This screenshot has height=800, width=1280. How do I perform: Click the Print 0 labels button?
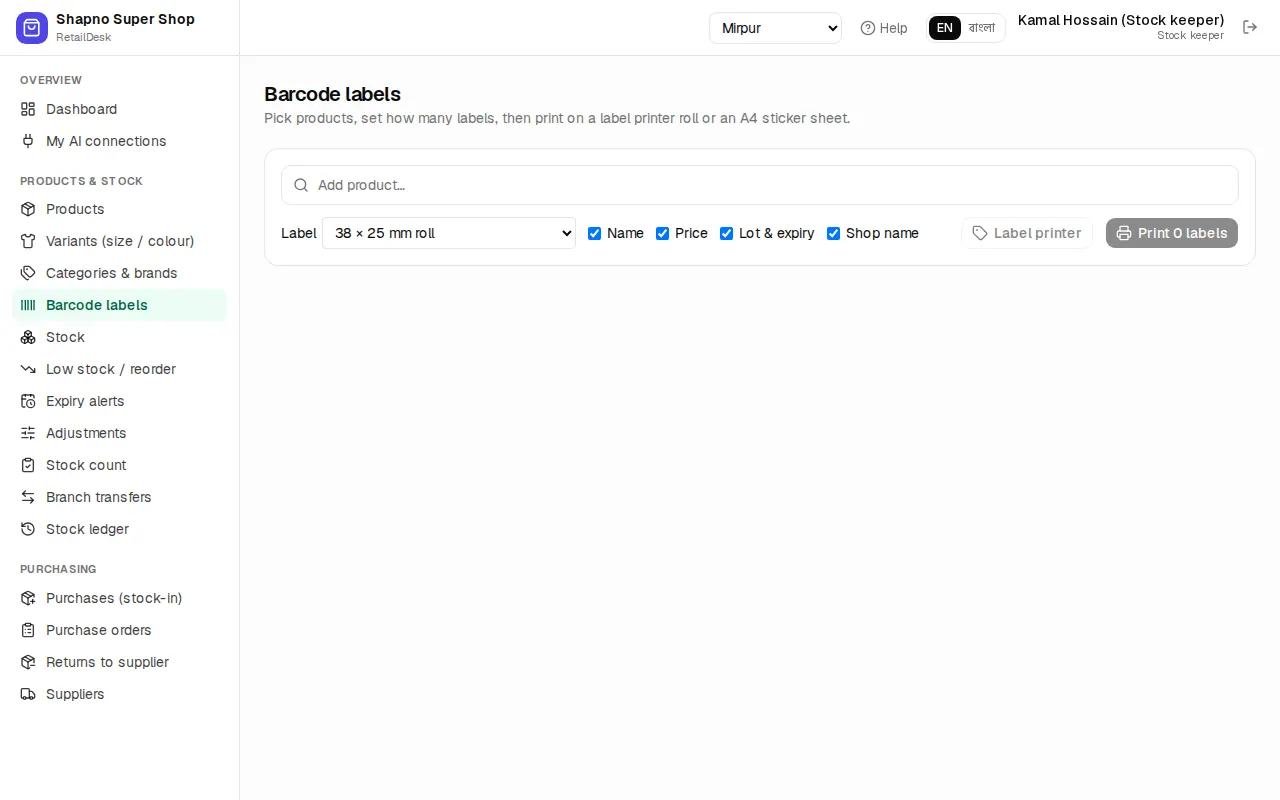(x=1172, y=233)
